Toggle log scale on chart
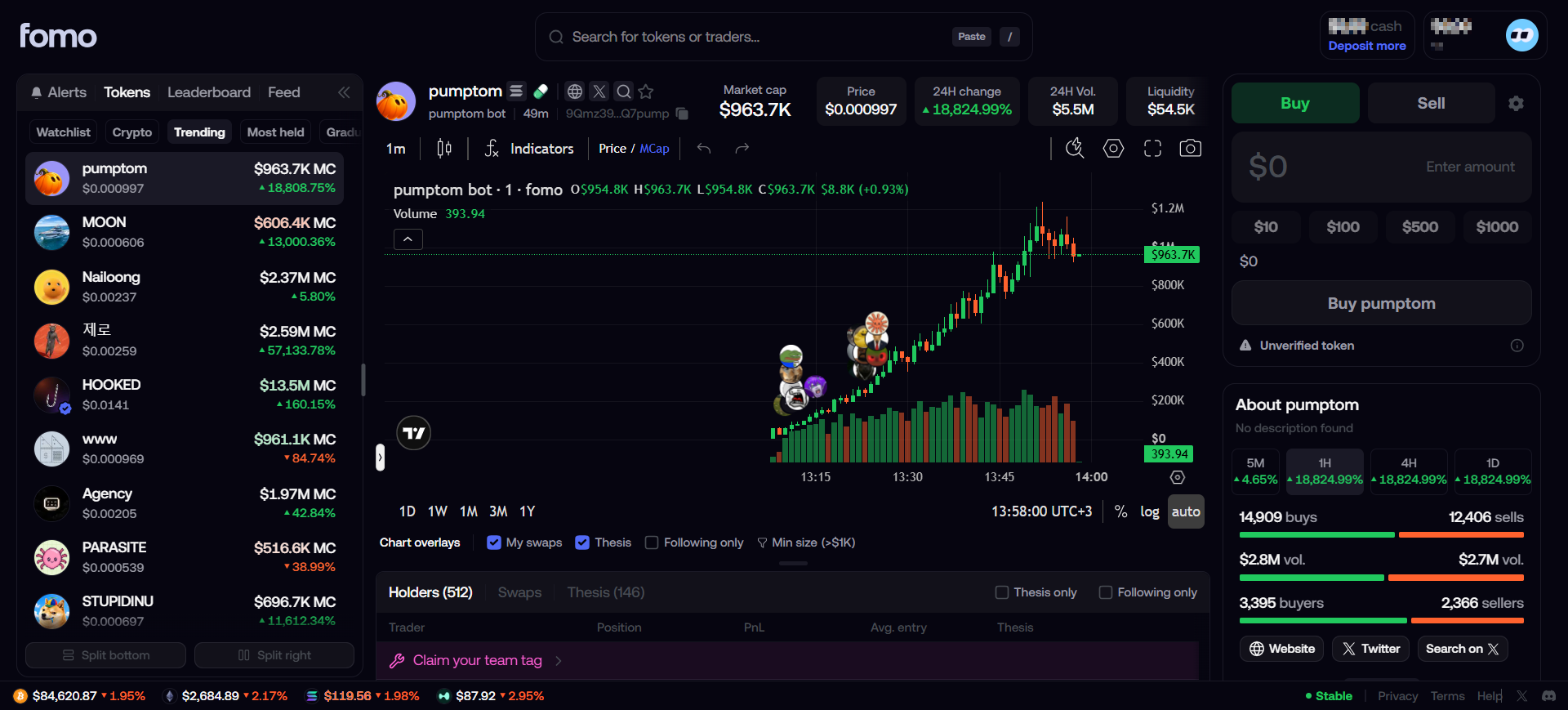Image resolution: width=1568 pixels, height=710 pixels. click(x=1150, y=511)
